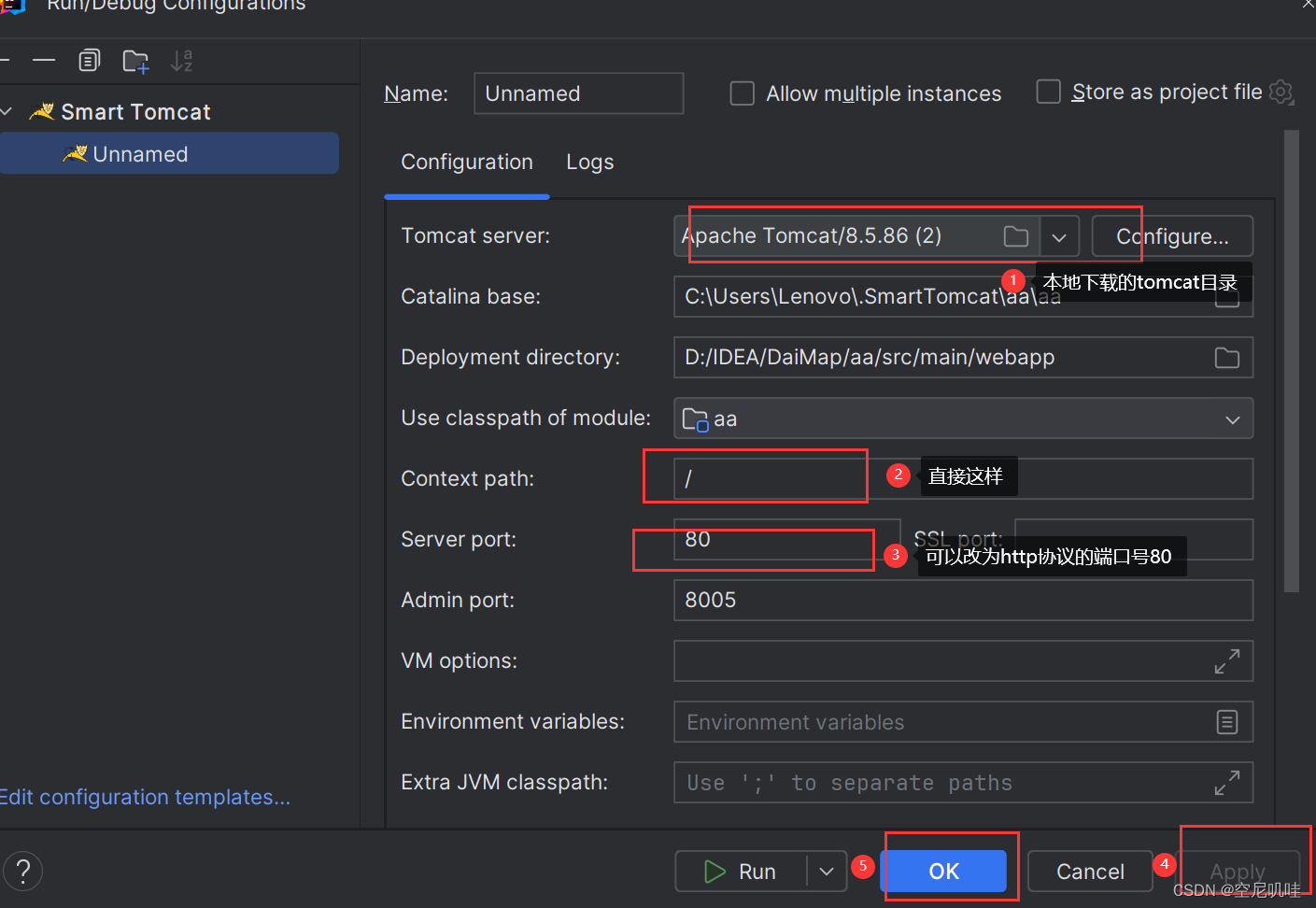Enable Allow multiple instances
1316x908 pixels.
[742, 92]
